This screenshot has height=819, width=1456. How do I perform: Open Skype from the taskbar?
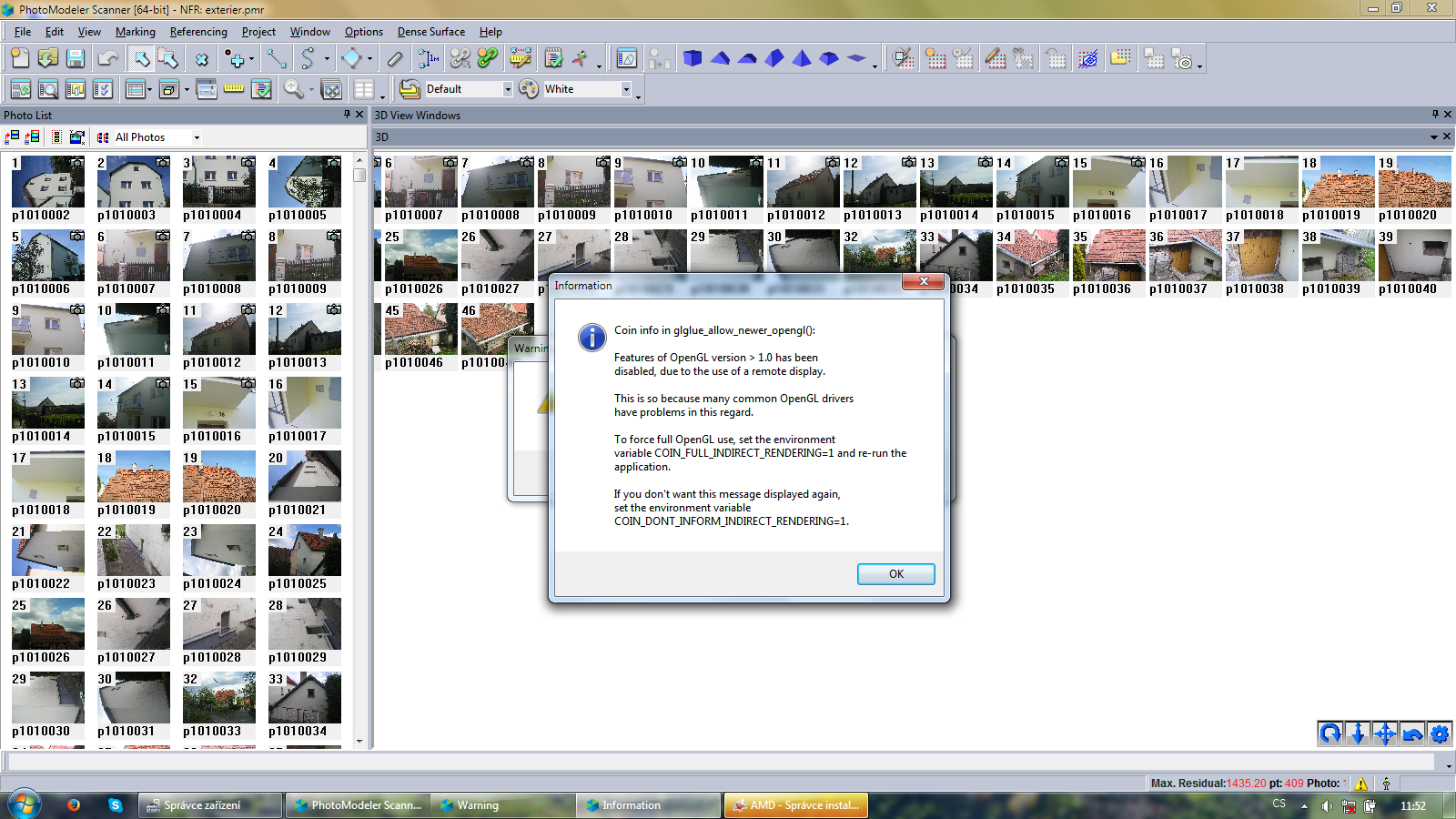pos(115,805)
